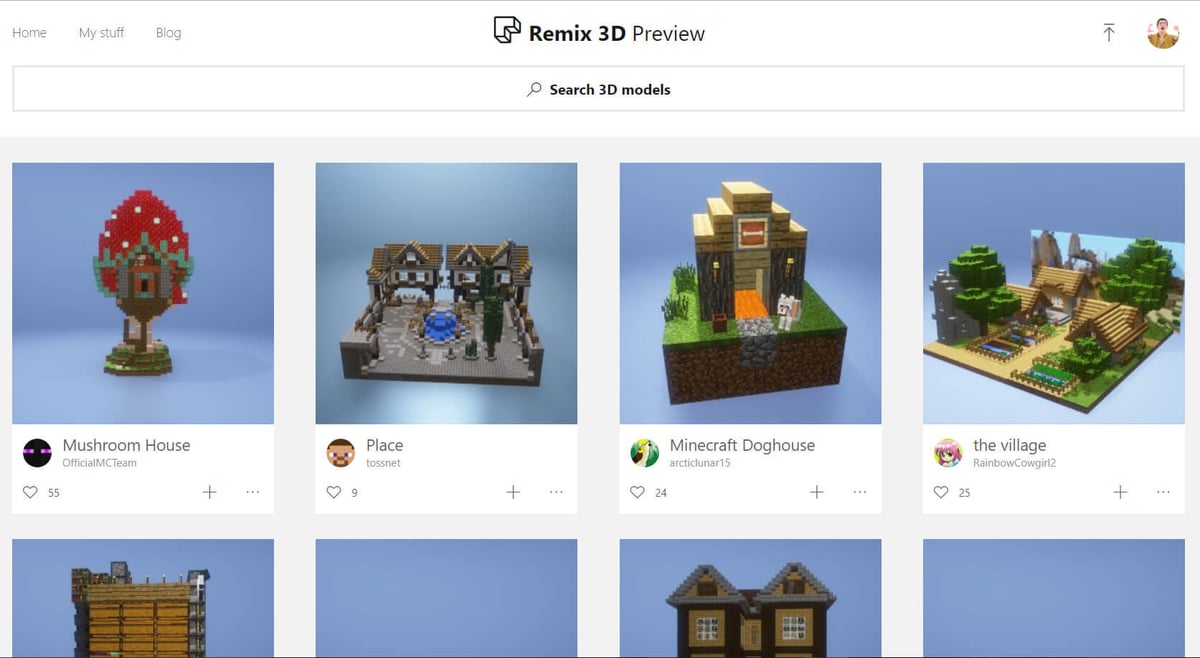View the RainbowCowgirl2 creator profile

[x=1014, y=463]
